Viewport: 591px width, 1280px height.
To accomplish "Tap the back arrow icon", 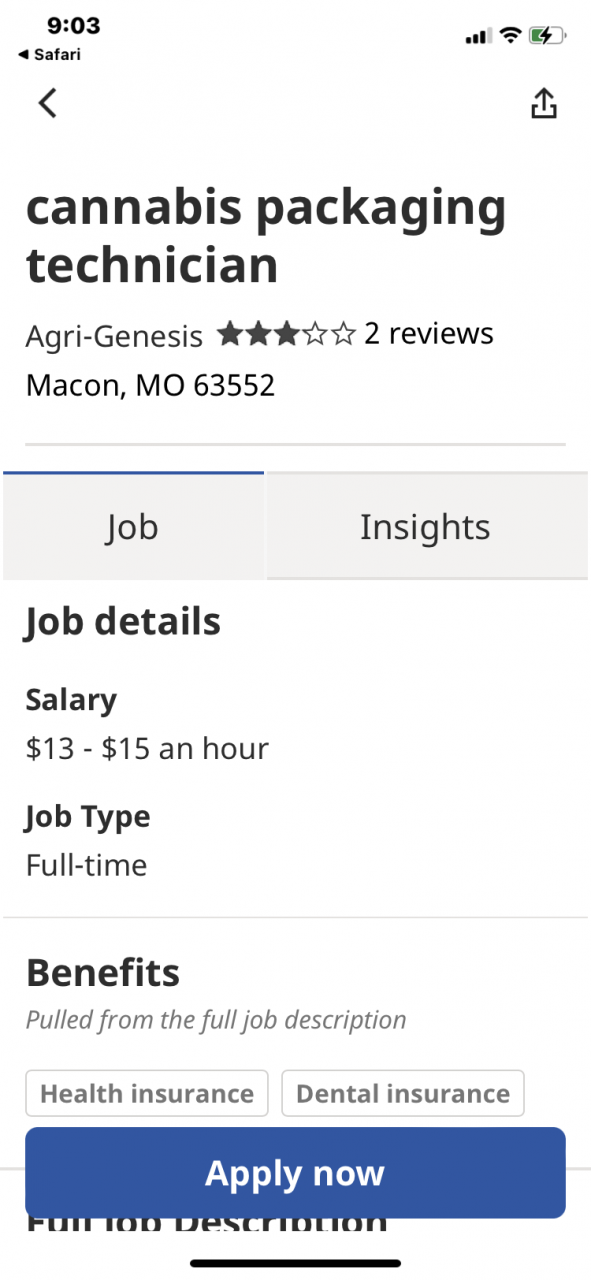I will [x=47, y=103].
